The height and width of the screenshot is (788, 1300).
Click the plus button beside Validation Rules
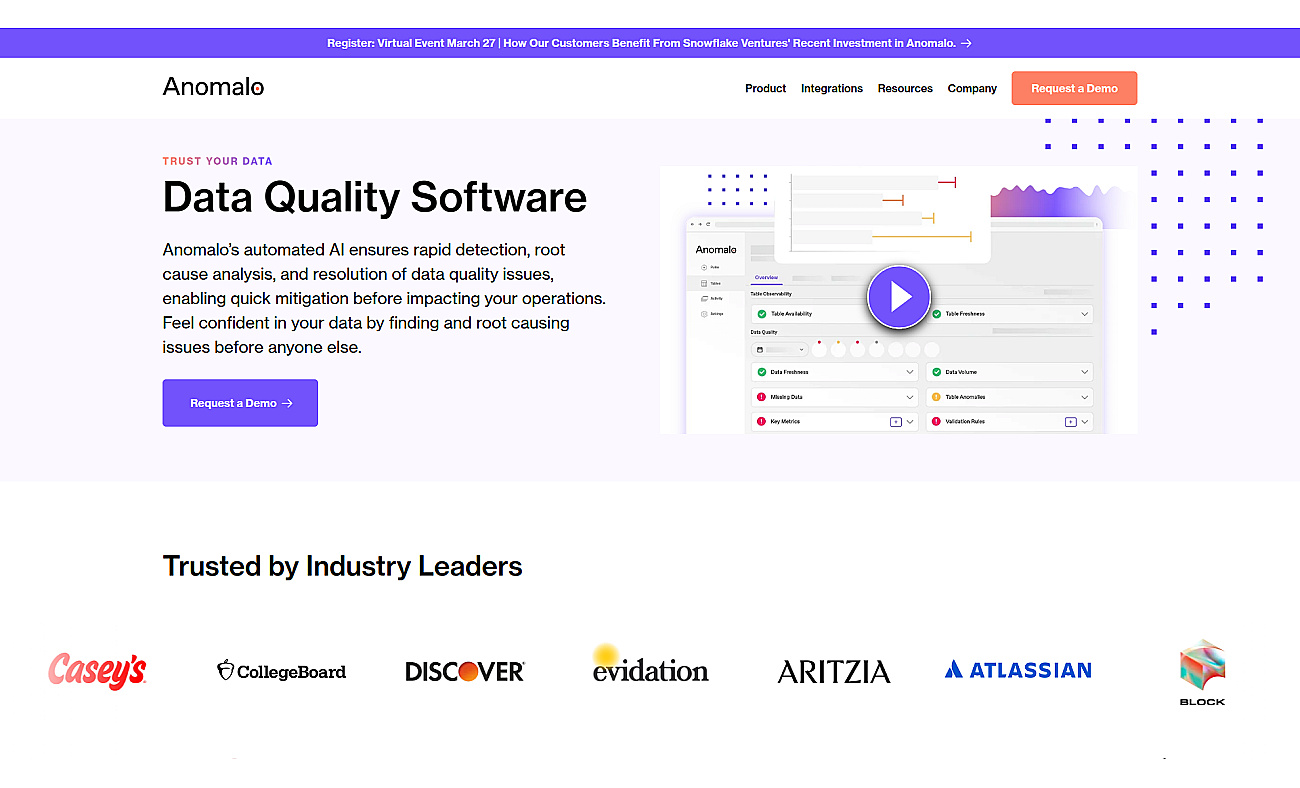[x=1071, y=421]
